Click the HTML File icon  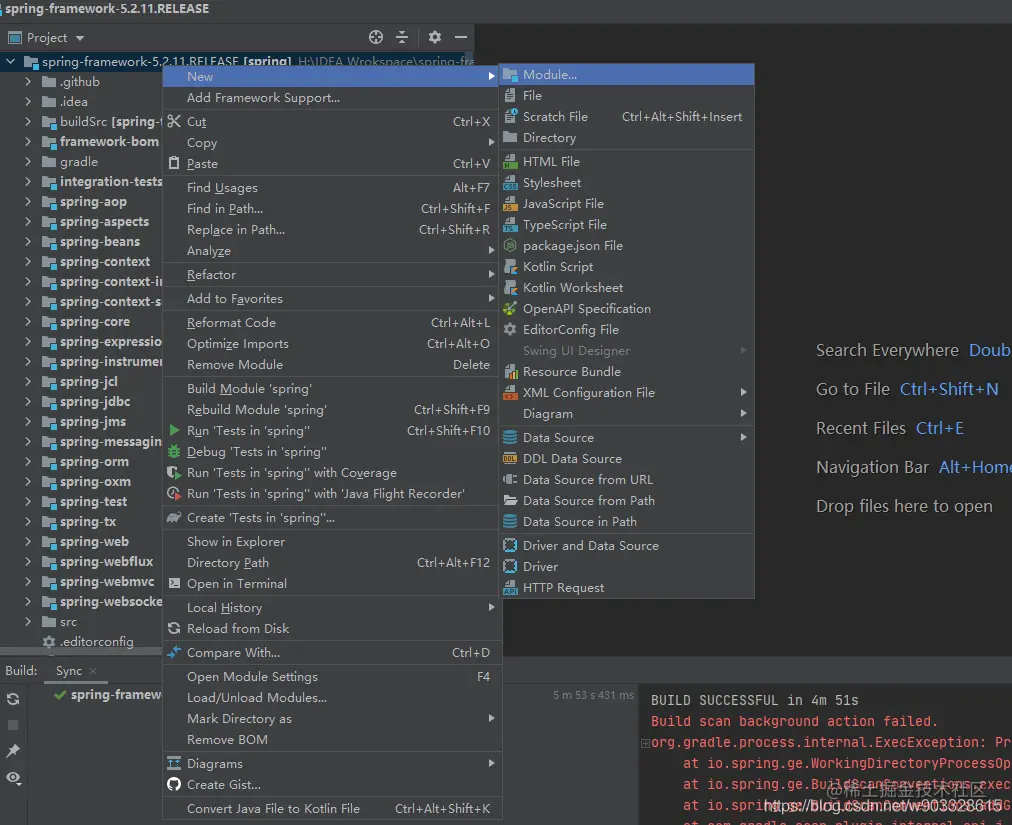coord(511,161)
